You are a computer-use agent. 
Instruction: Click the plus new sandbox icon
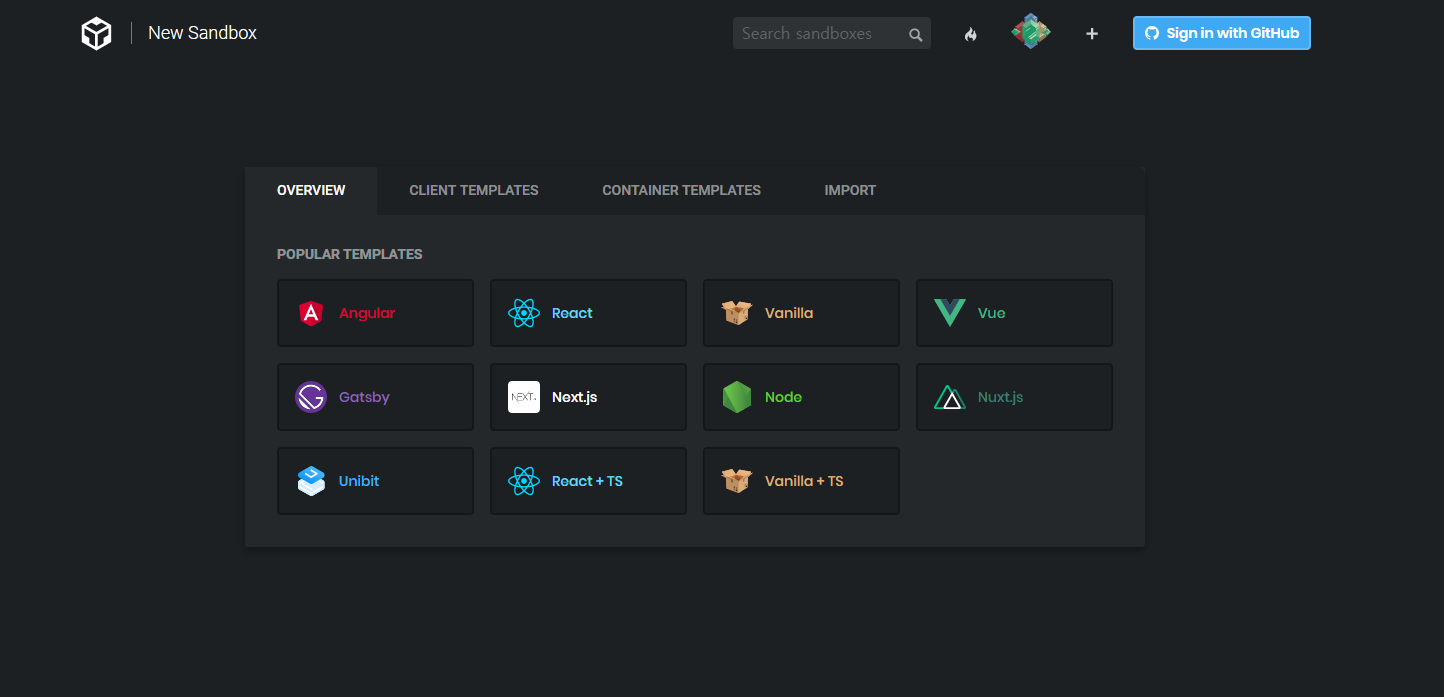pos(1092,34)
